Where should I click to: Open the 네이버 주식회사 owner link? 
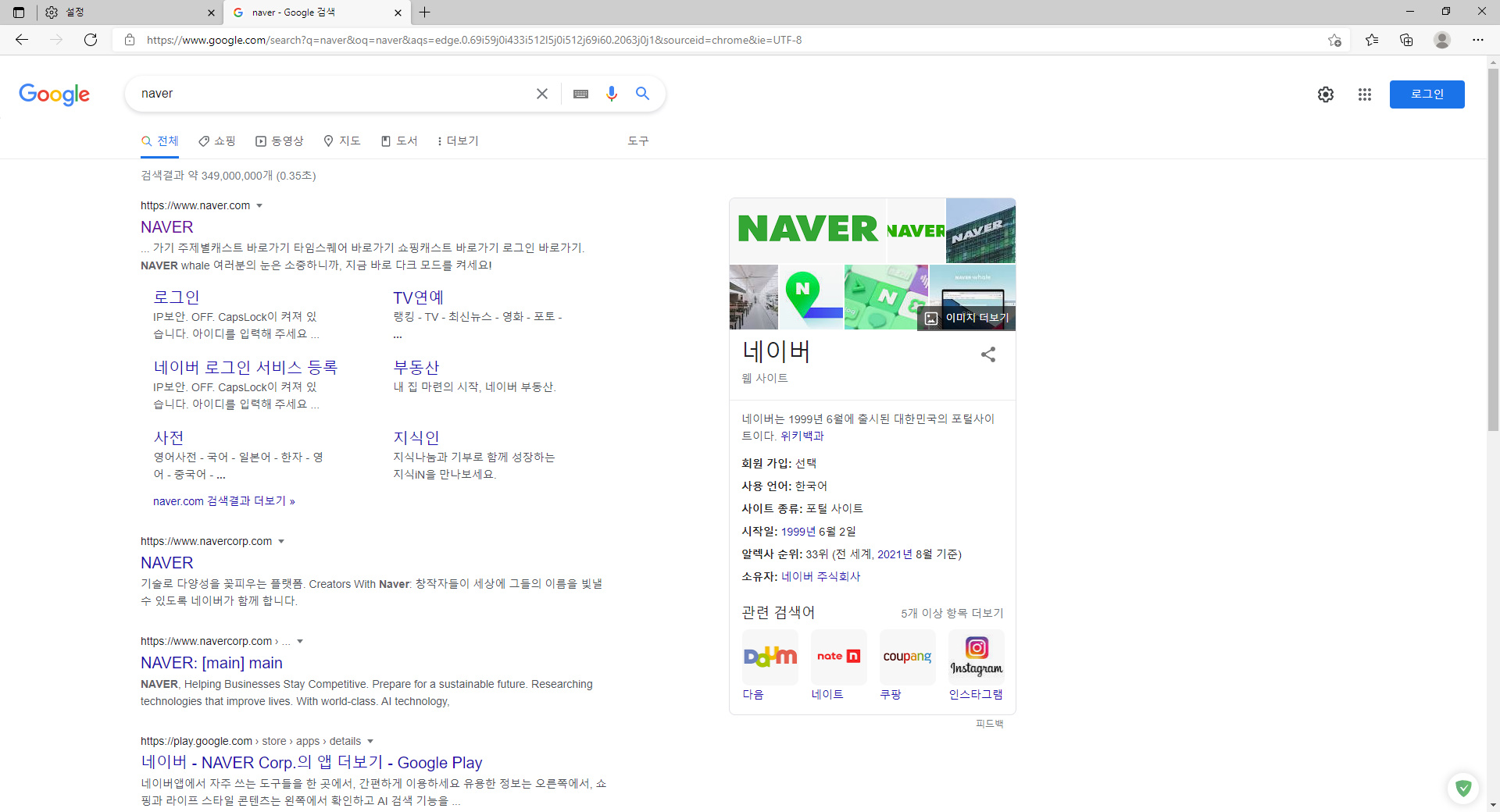pos(820,577)
